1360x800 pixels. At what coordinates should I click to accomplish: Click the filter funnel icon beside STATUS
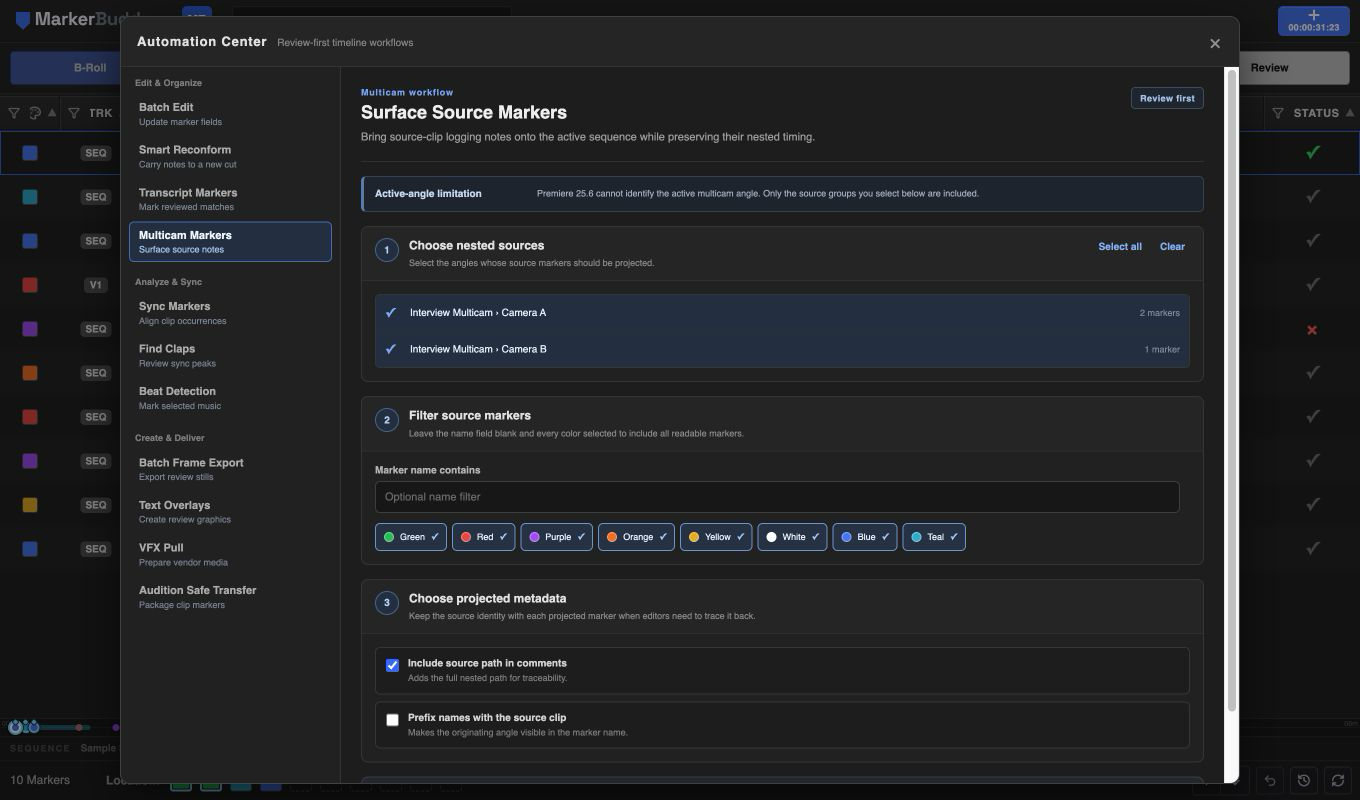click(1278, 113)
